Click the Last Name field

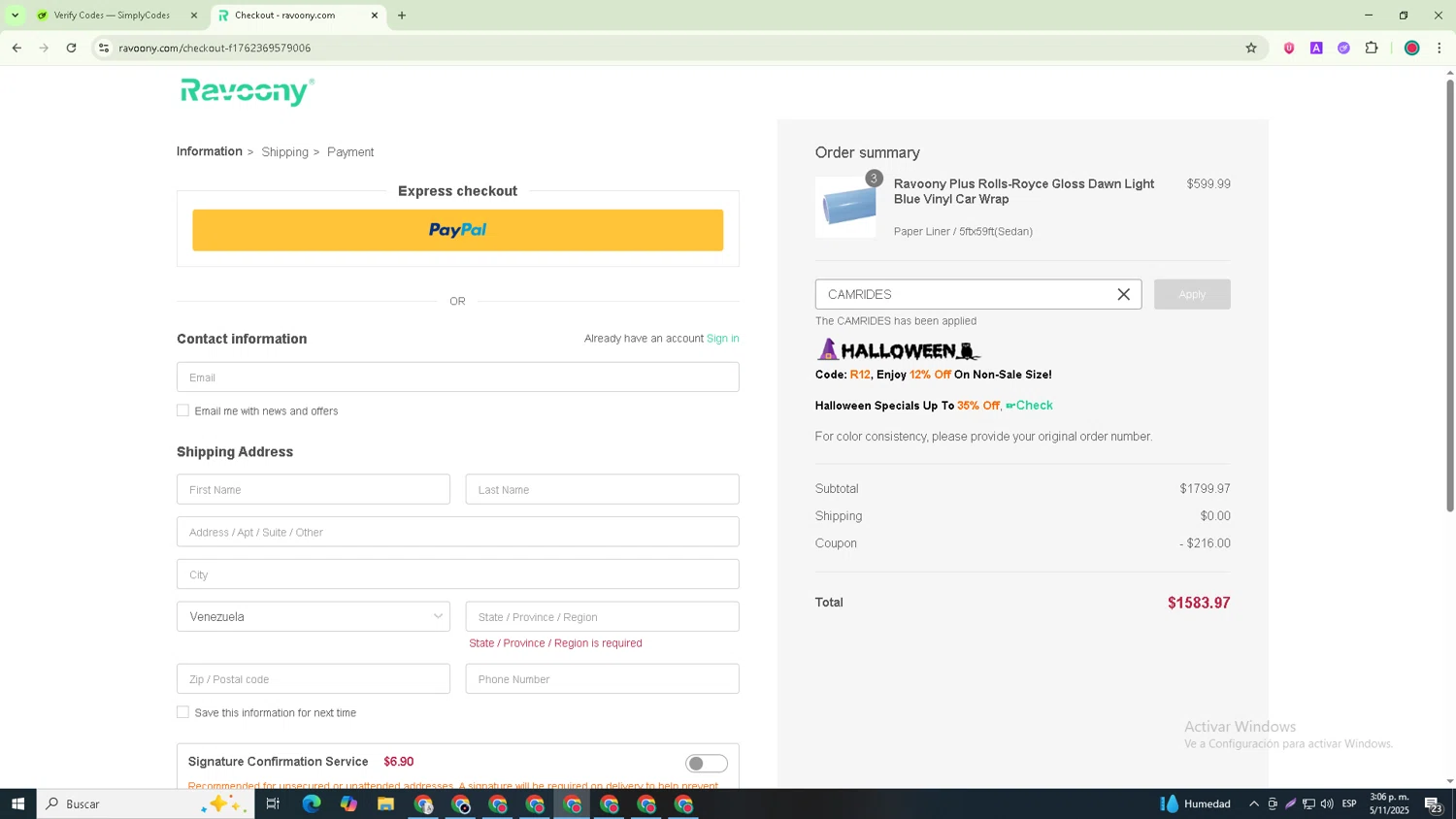[x=602, y=489]
